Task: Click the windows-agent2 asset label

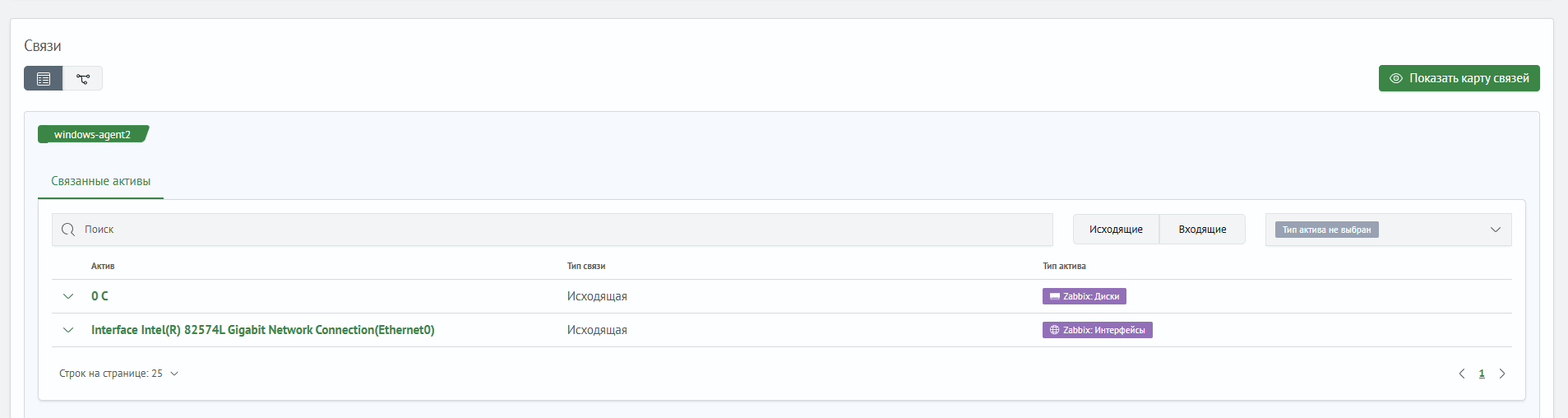Action: pyautogui.click(x=92, y=135)
